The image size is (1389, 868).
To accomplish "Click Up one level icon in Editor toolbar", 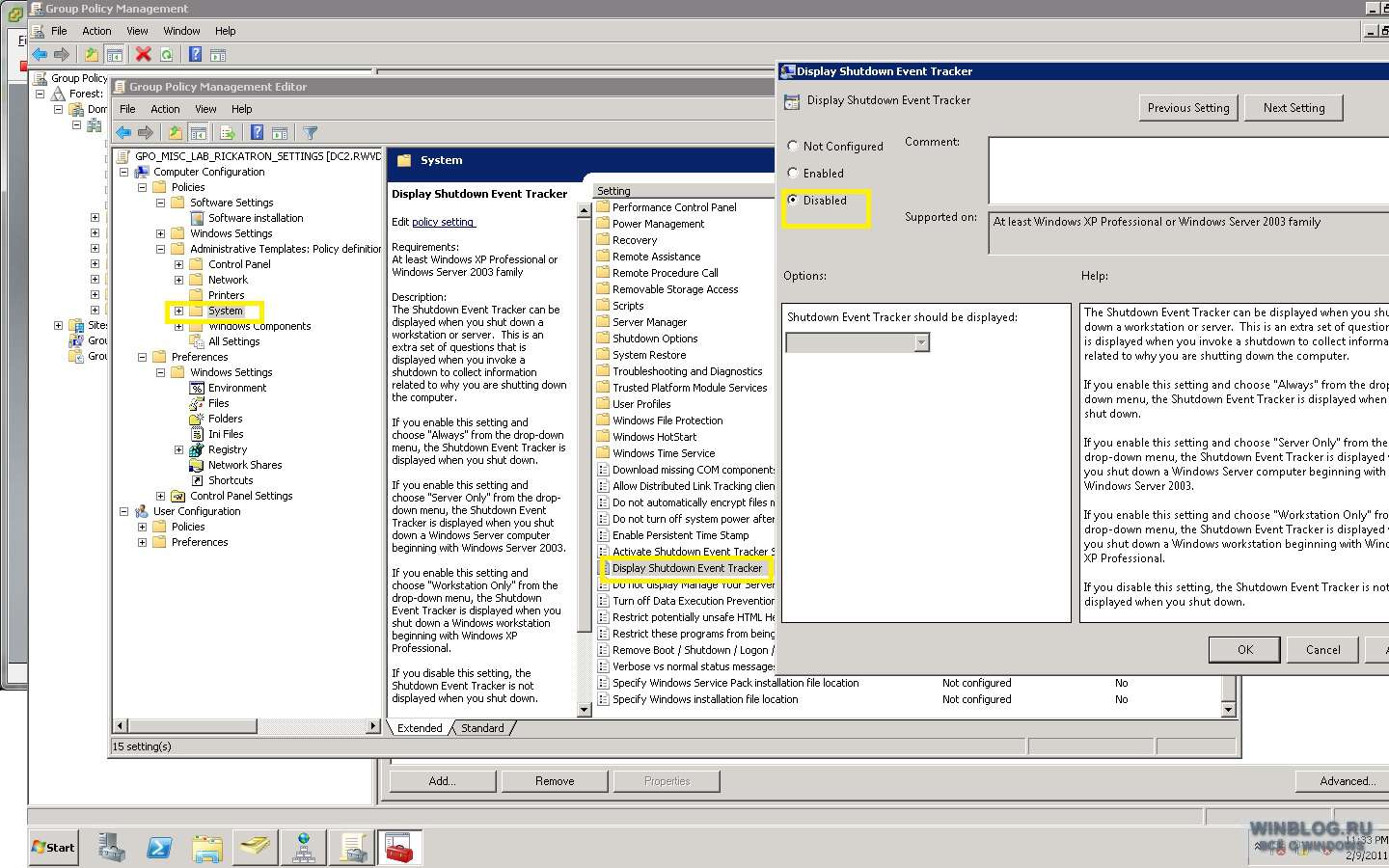I will click(x=175, y=133).
